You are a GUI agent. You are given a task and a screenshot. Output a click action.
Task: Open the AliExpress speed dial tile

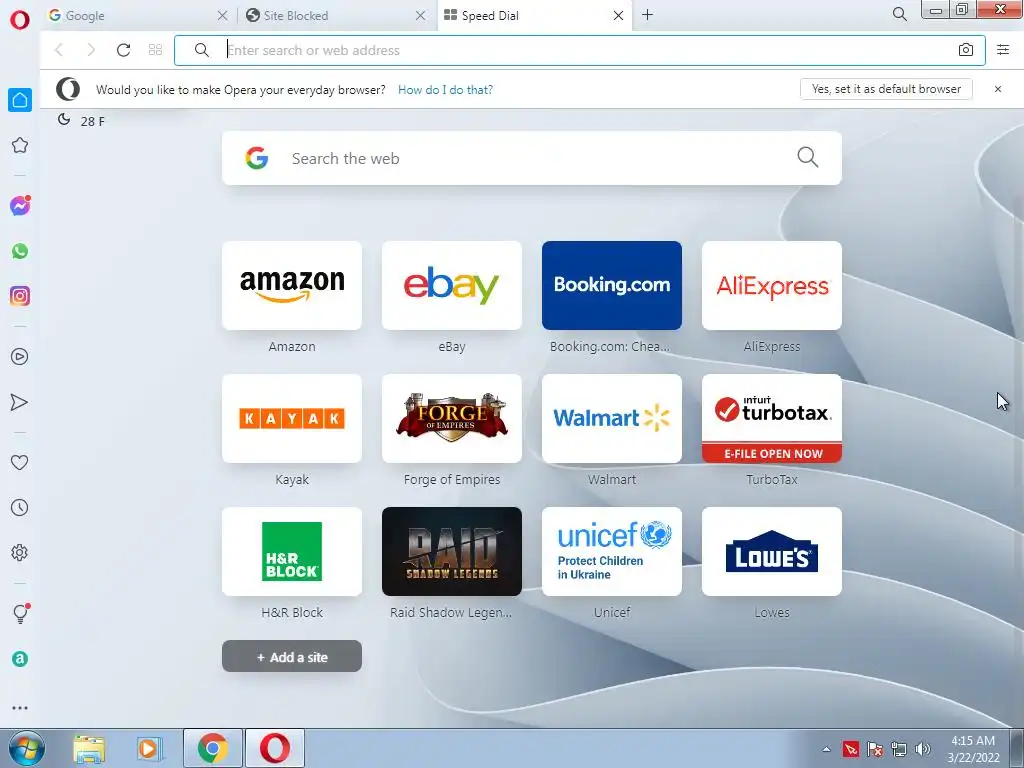772,285
